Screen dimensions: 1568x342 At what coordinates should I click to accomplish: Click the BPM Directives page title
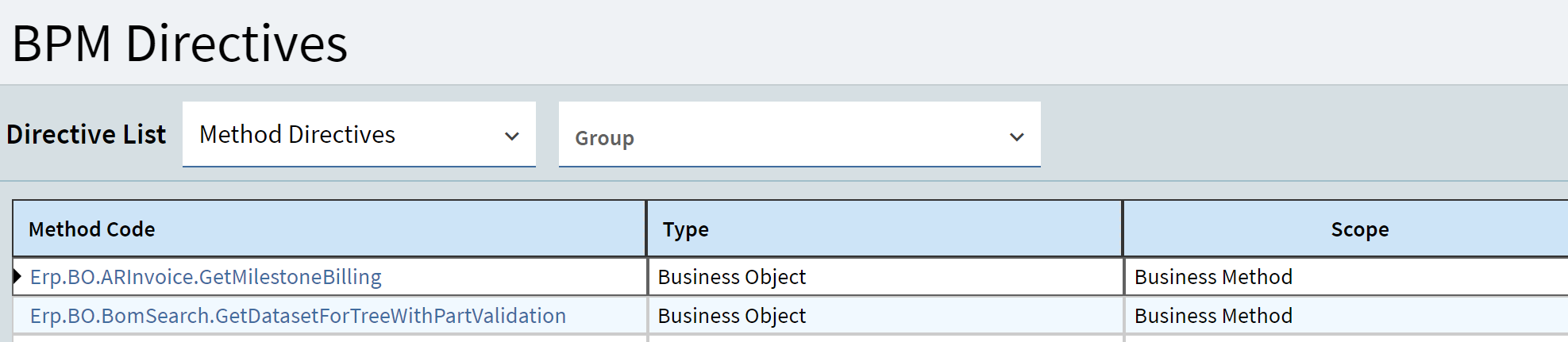[x=179, y=43]
